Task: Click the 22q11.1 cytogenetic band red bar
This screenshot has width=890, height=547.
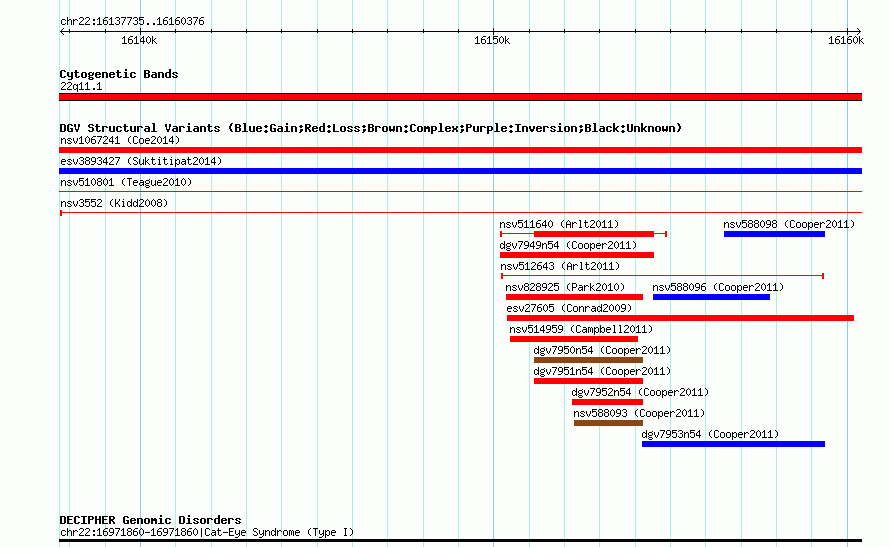Action: pos(460,97)
